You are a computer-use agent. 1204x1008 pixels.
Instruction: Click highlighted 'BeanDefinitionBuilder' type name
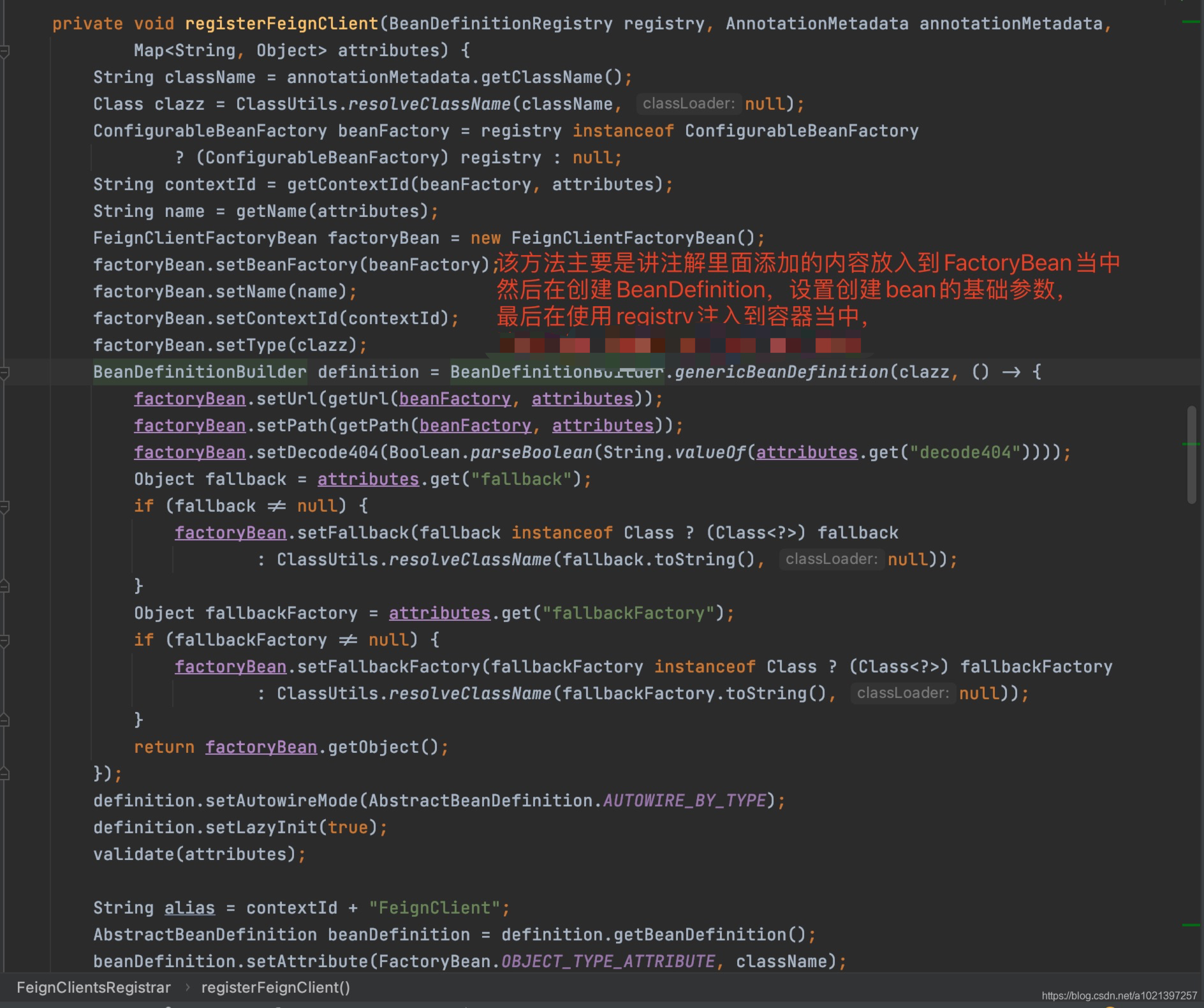[x=200, y=372]
